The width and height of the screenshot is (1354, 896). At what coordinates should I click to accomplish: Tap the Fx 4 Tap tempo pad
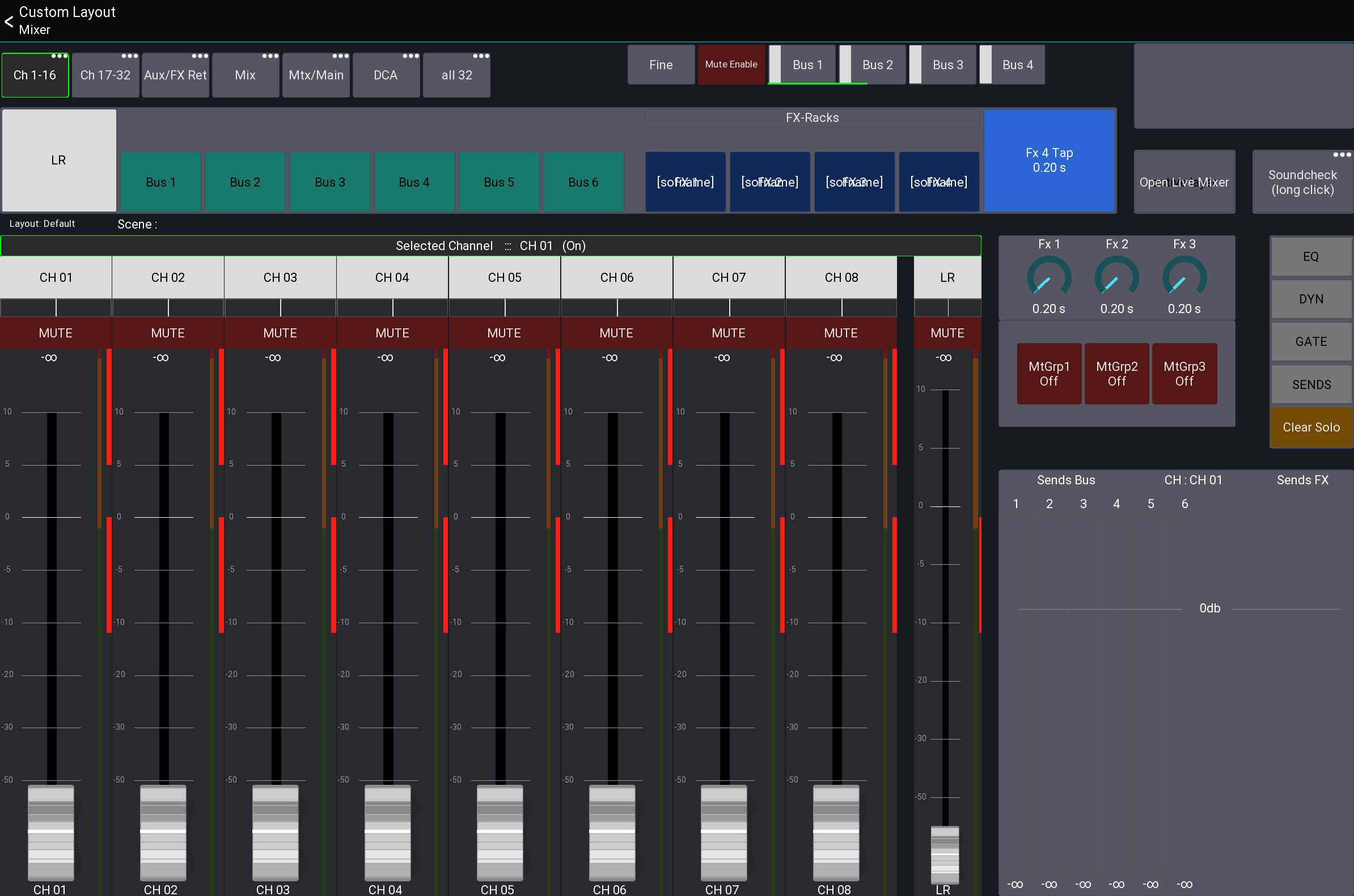(x=1050, y=160)
